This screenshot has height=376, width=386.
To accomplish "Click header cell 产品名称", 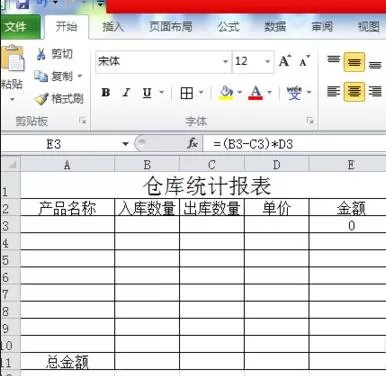I will tap(67, 208).
